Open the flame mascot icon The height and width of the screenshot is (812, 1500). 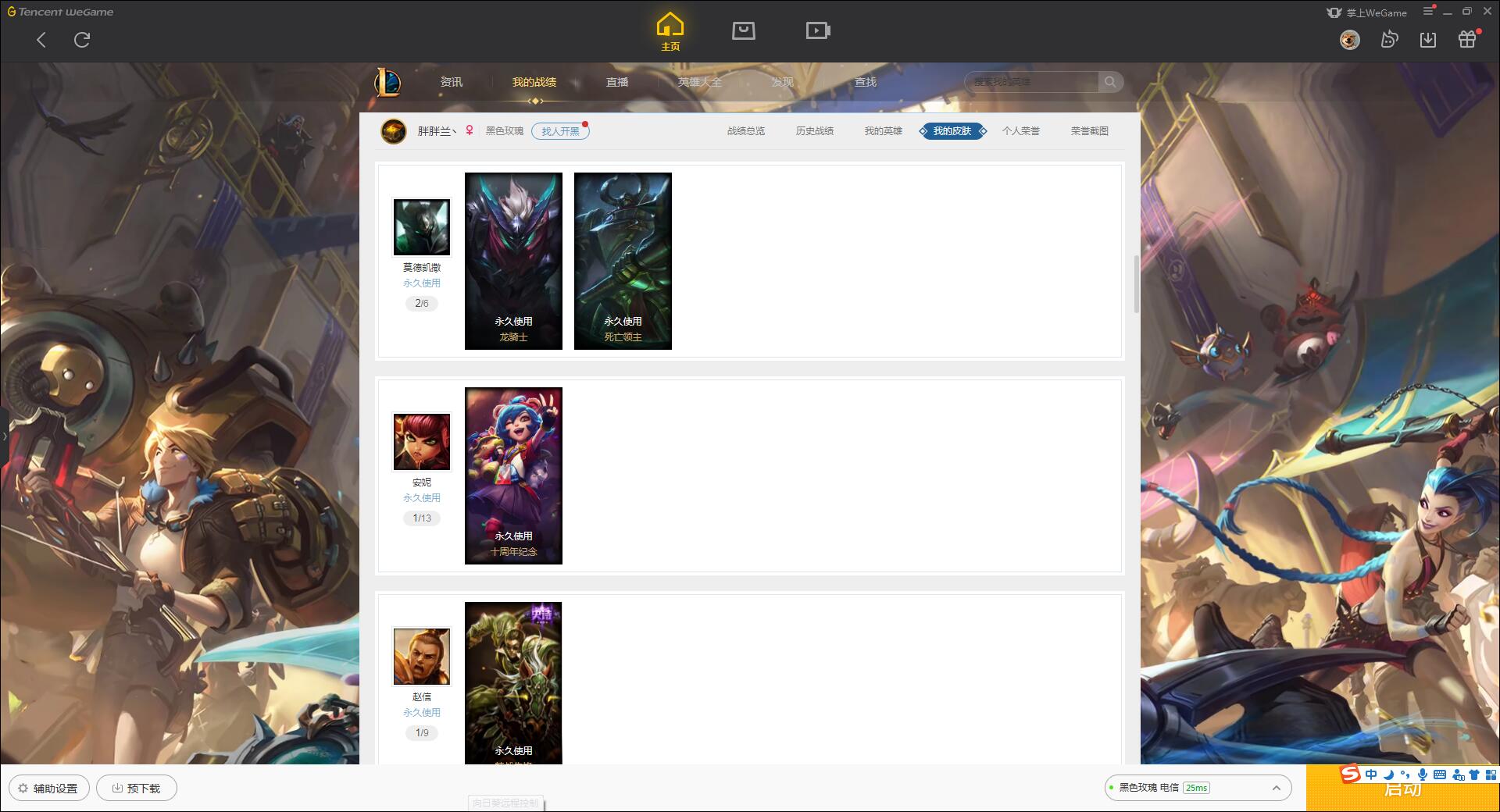pos(1389,40)
